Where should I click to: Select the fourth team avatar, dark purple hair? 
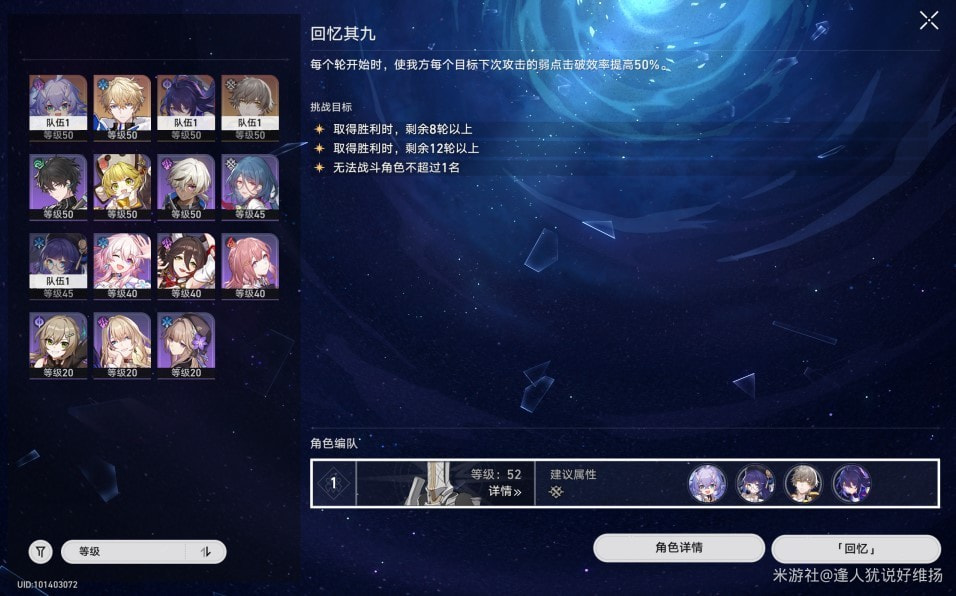pos(852,483)
